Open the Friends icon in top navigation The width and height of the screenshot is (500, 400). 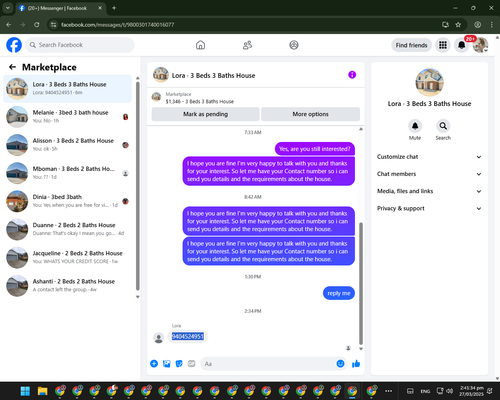(247, 45)
